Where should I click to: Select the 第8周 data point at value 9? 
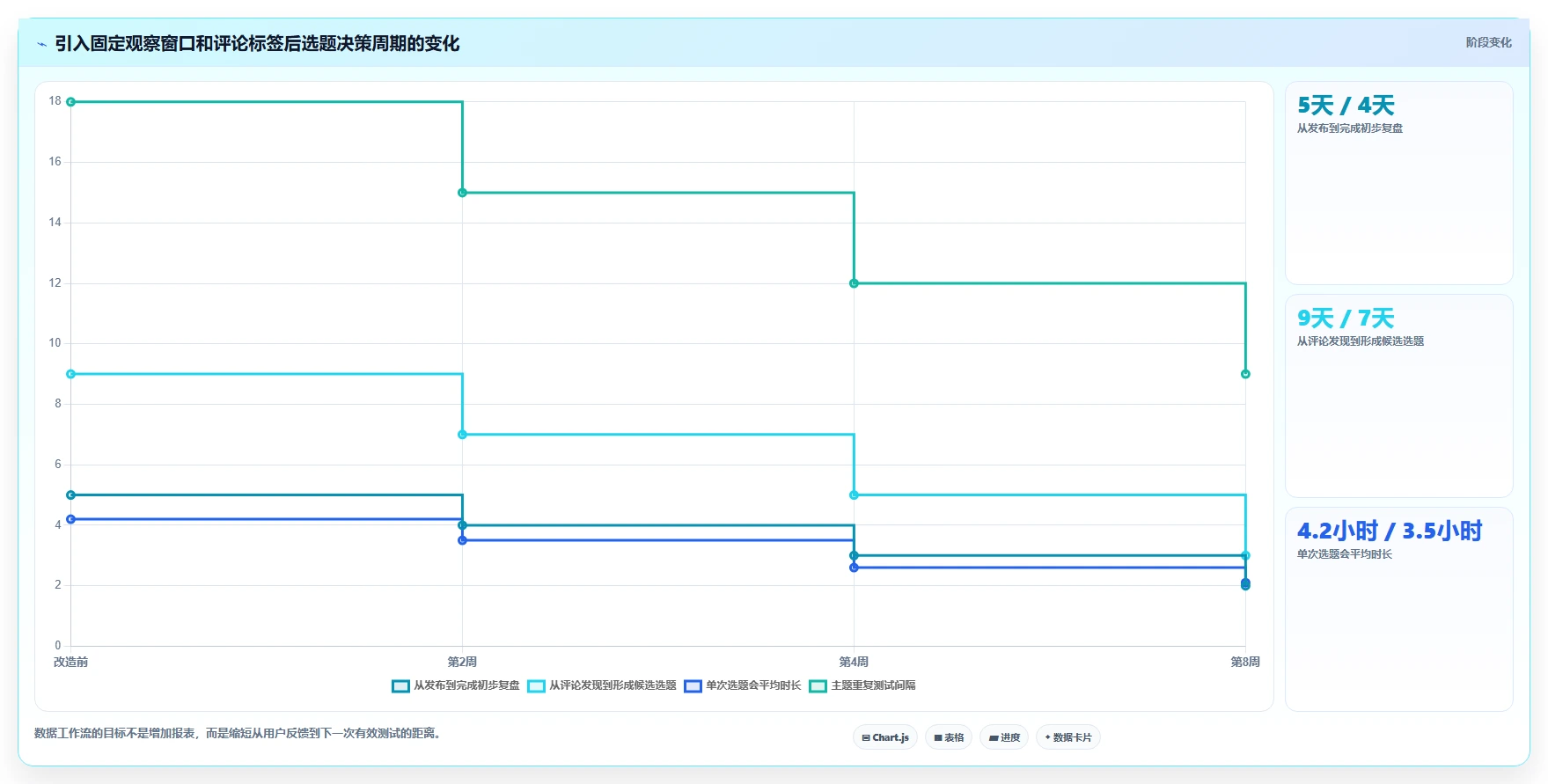(x=1245, y=374)
